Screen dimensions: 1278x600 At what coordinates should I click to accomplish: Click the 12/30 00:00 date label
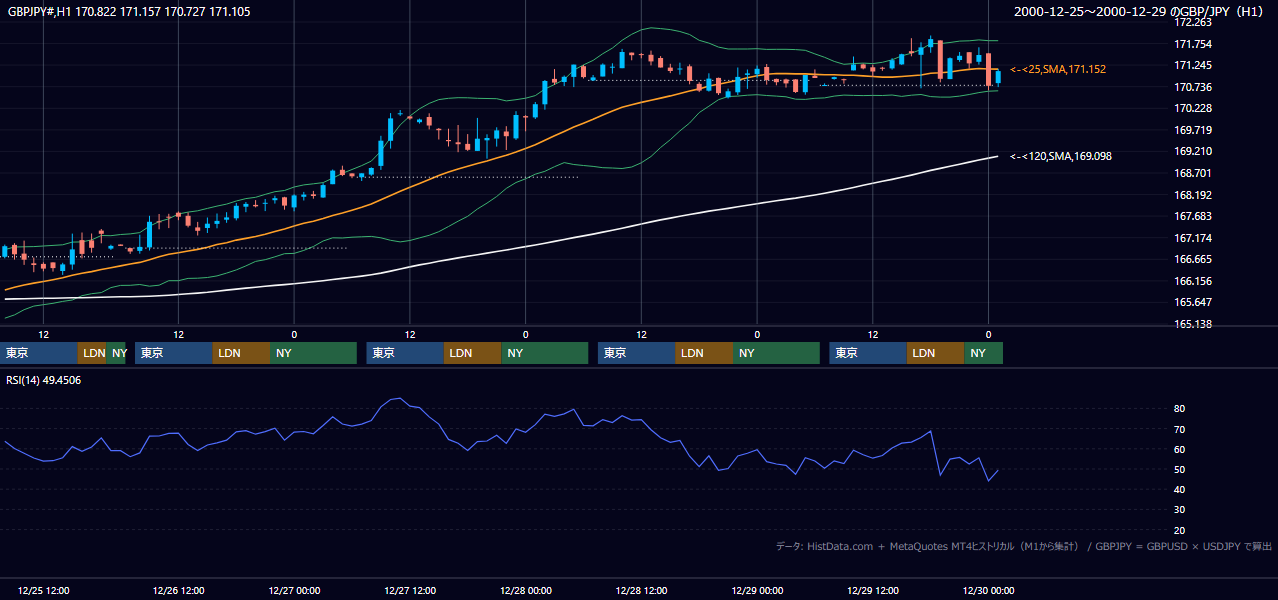[x=988, y=591]
